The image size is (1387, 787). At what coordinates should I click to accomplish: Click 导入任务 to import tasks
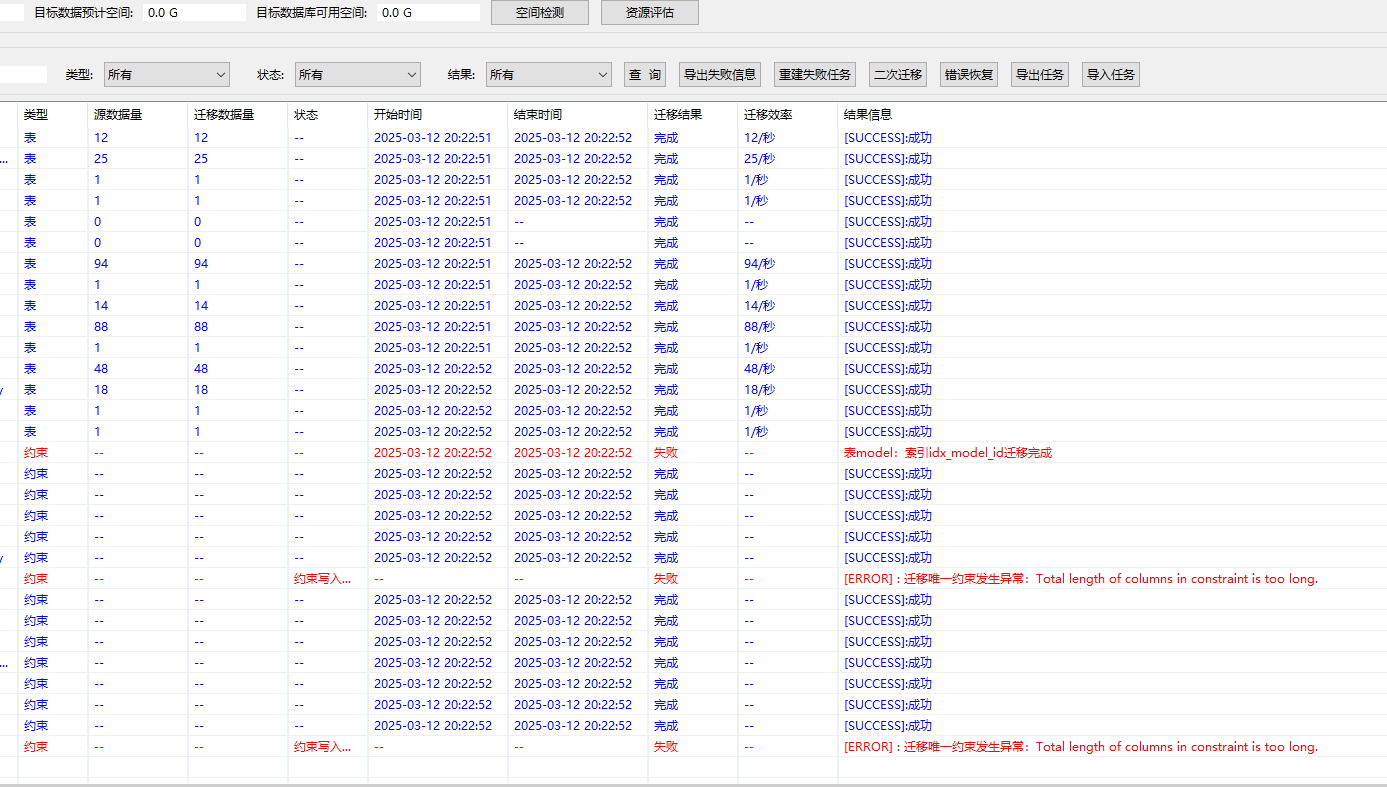1110,74
